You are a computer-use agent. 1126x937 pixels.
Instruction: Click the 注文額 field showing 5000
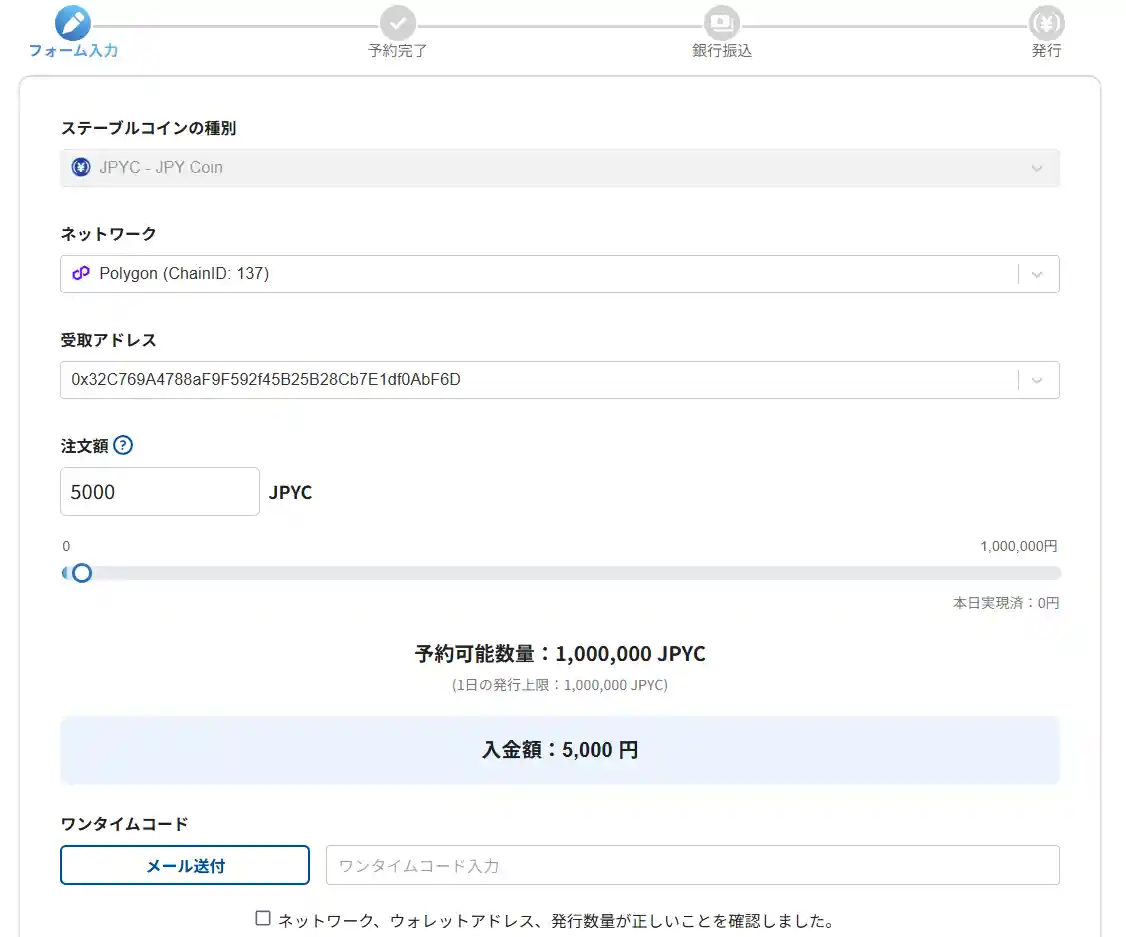[159, 491]
